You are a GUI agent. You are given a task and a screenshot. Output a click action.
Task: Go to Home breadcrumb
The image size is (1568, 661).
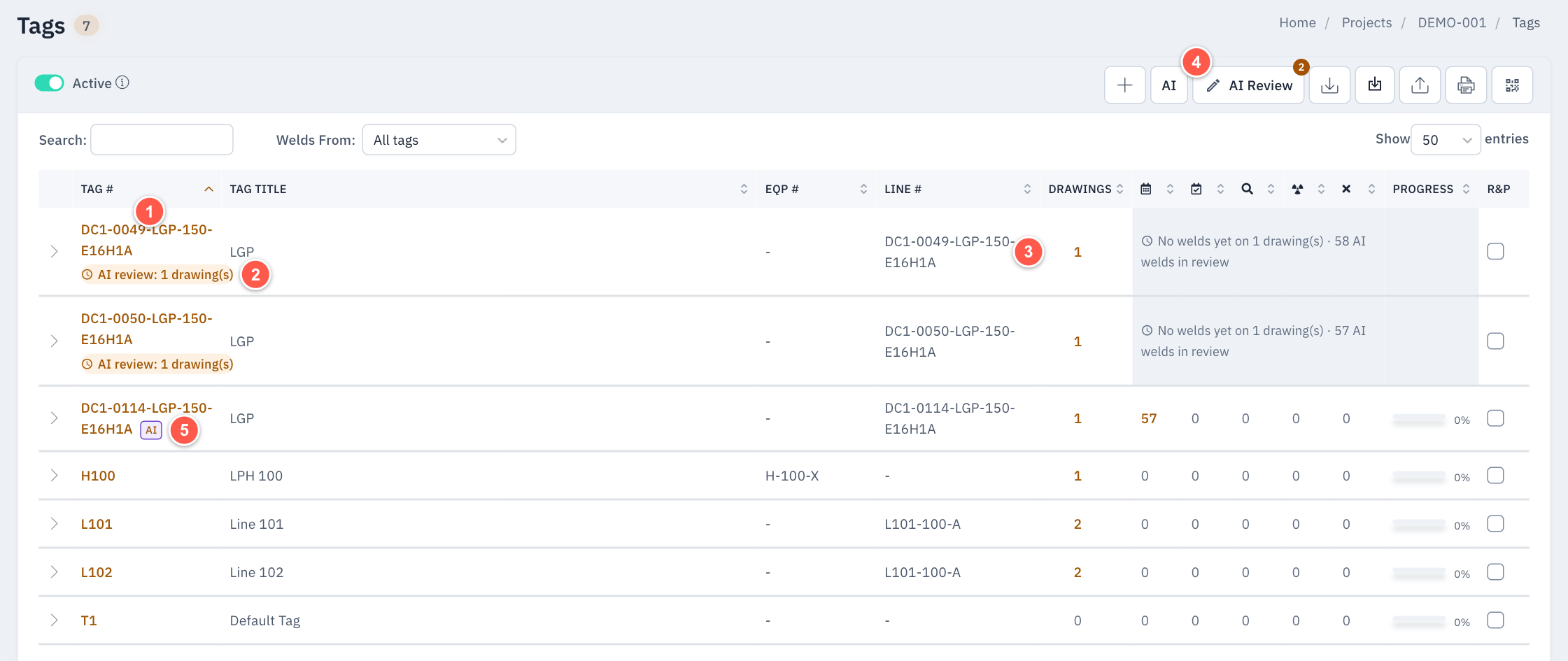[x=1297, y=22]
